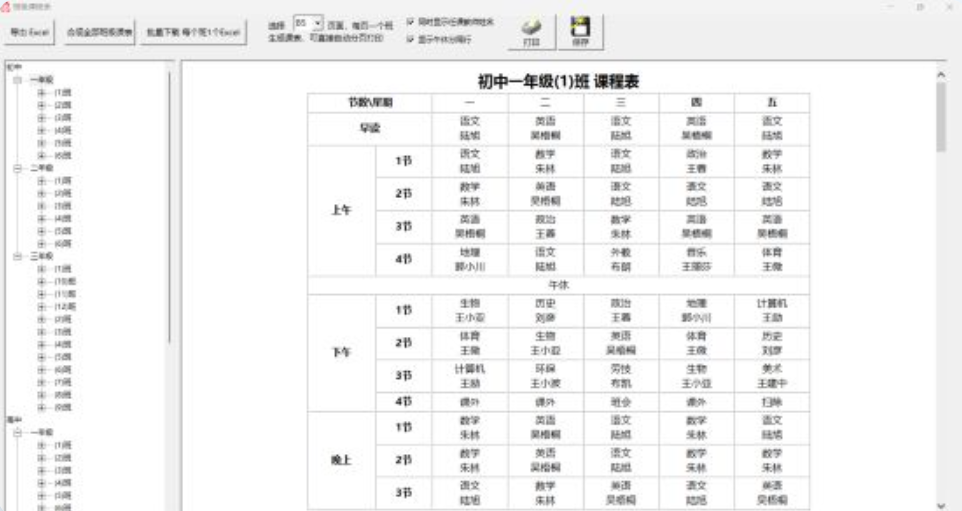Click the scroll up arrow of timetable

click(940, 74)
